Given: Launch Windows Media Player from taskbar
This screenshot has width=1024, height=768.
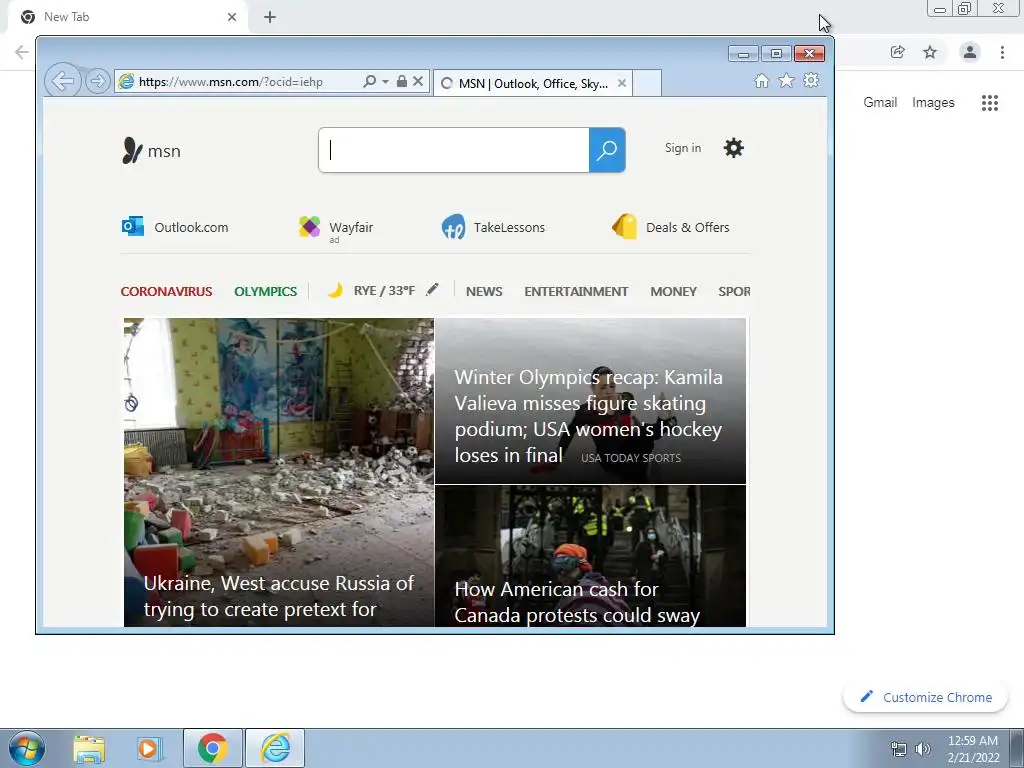Looking at the screenshot, I should point(149,748).
